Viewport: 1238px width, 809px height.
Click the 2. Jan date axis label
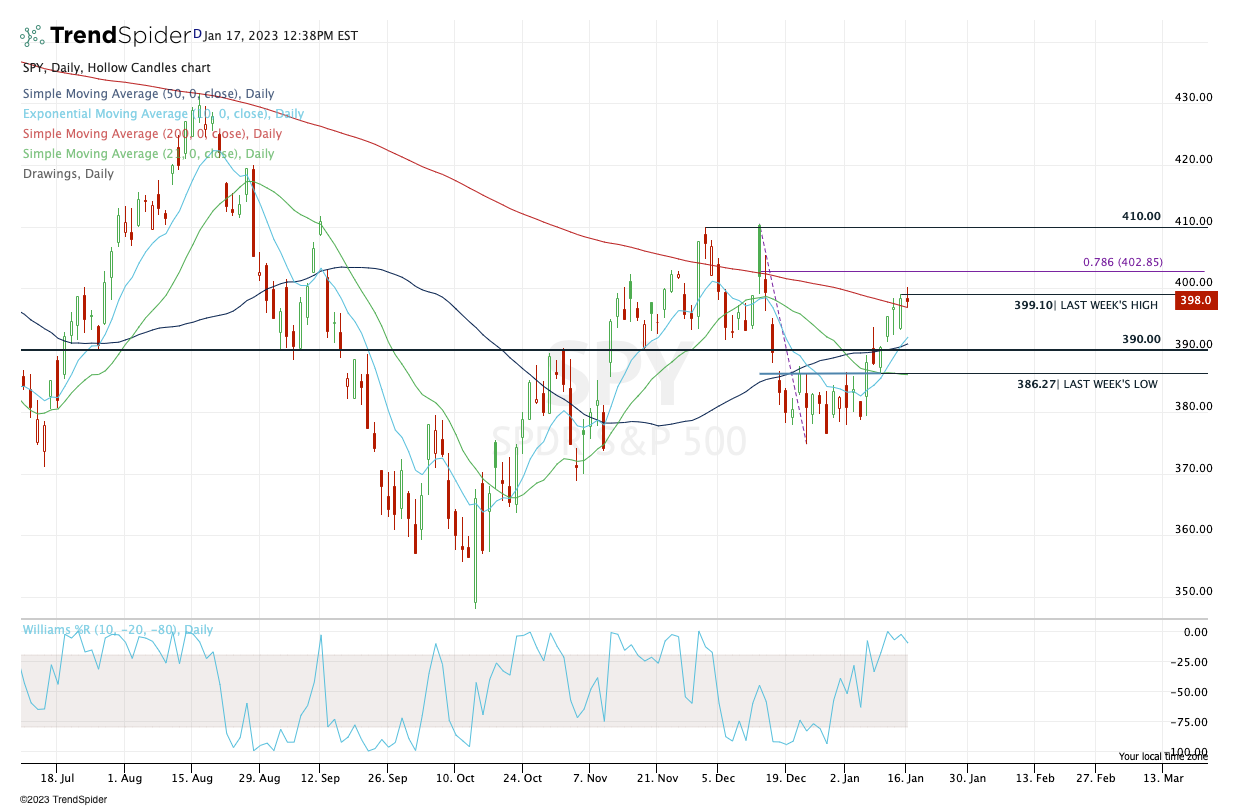pos(844,777)
